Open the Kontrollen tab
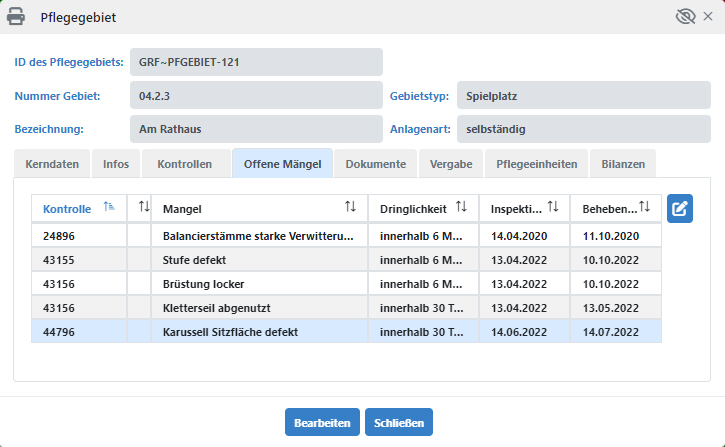725x447 pixels. tap(184, 164)
